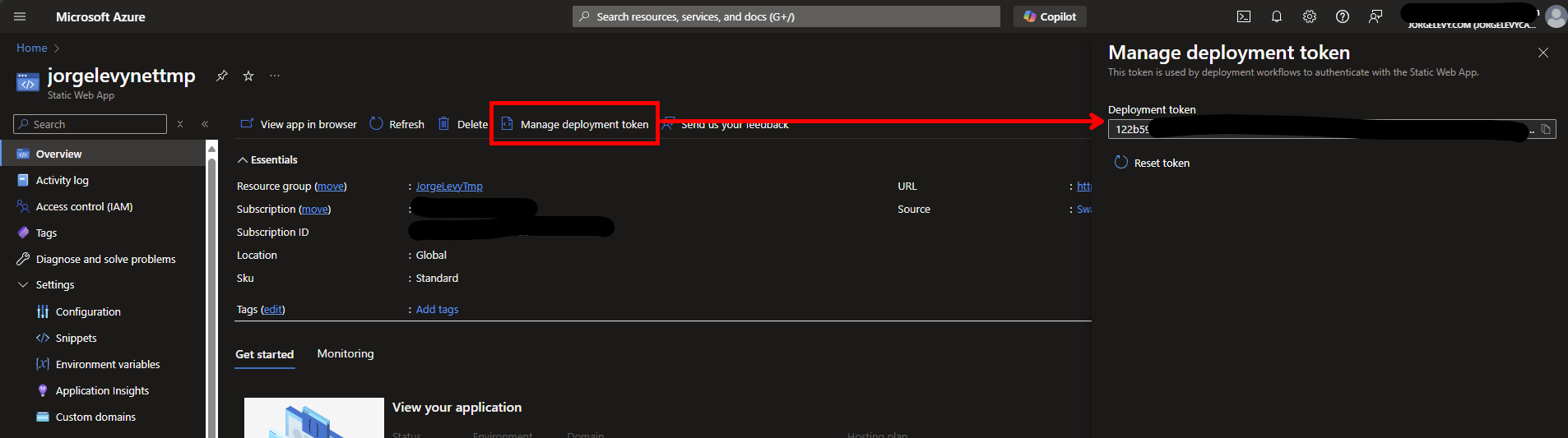Click Add tags
Screen dimensions: 1568x438
coord(437,310)
